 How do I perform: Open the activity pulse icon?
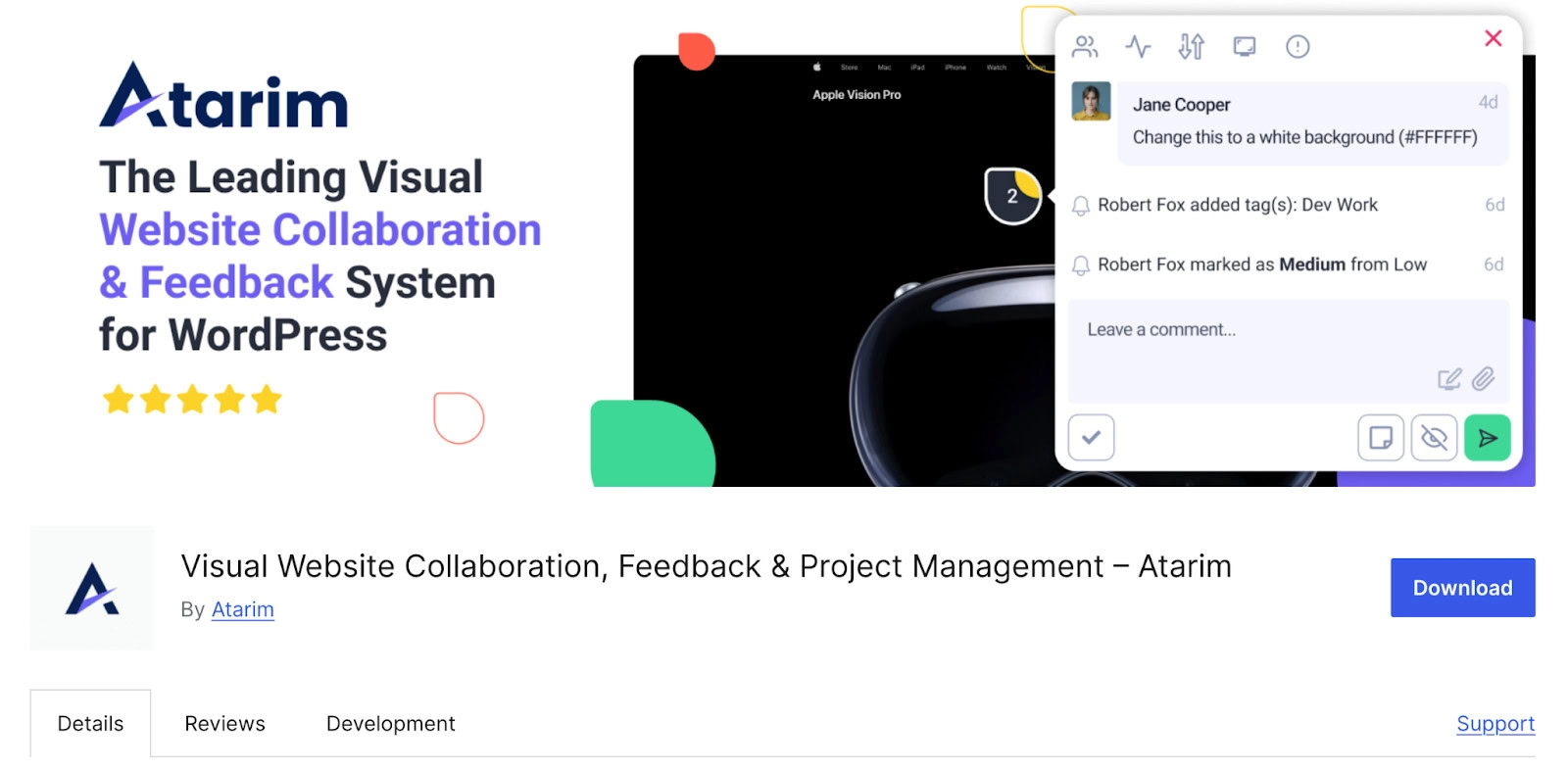coord(1138,46)
